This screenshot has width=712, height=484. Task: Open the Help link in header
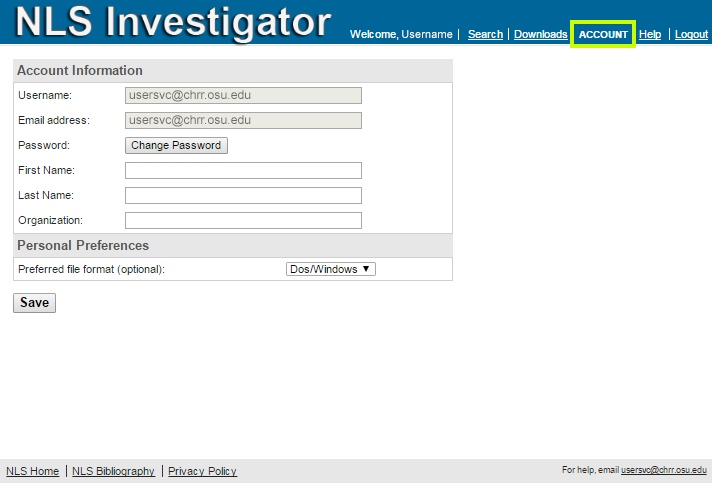pos(650,35)
